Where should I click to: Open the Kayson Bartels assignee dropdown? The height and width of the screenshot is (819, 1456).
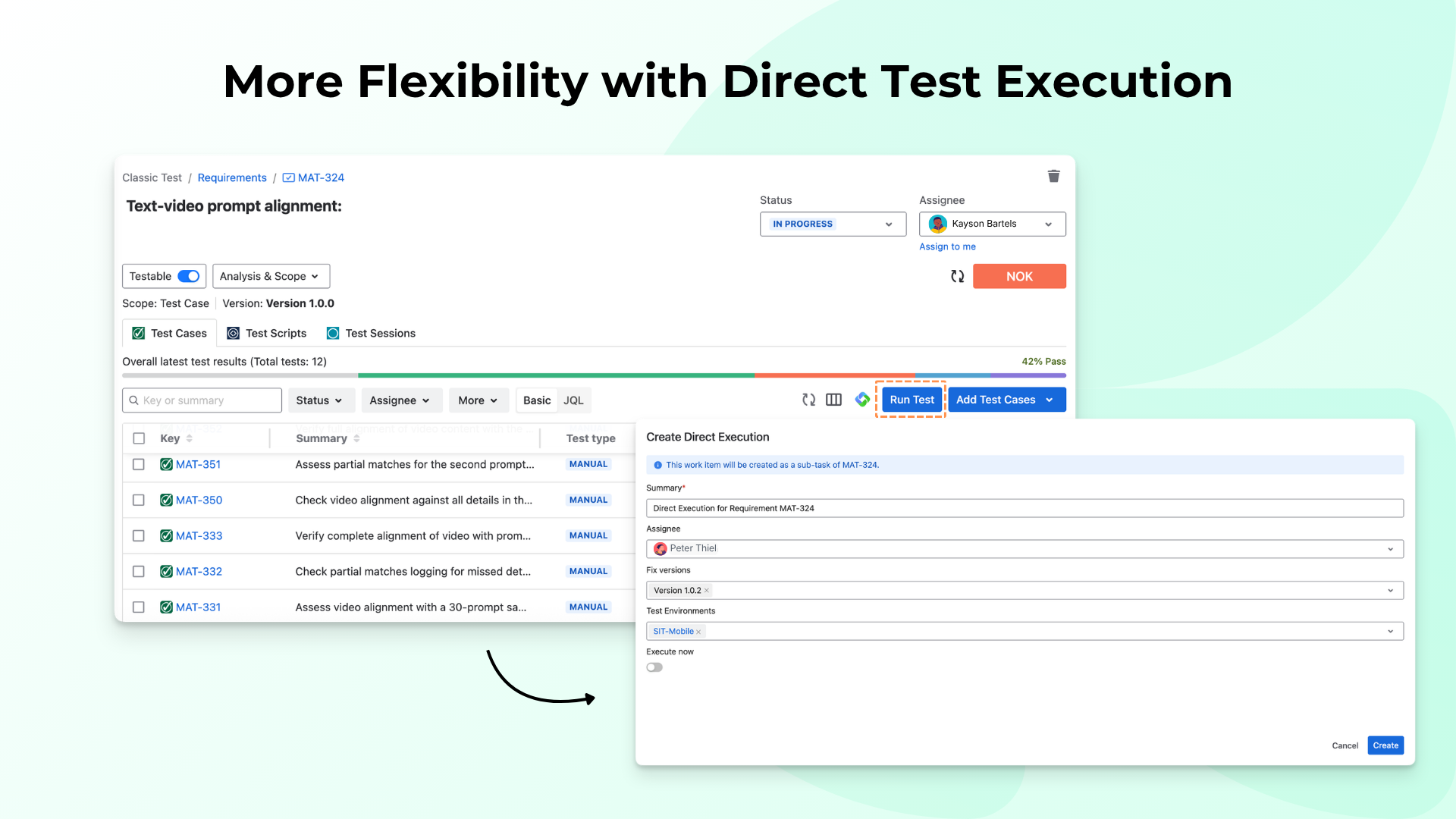point(992,224)
